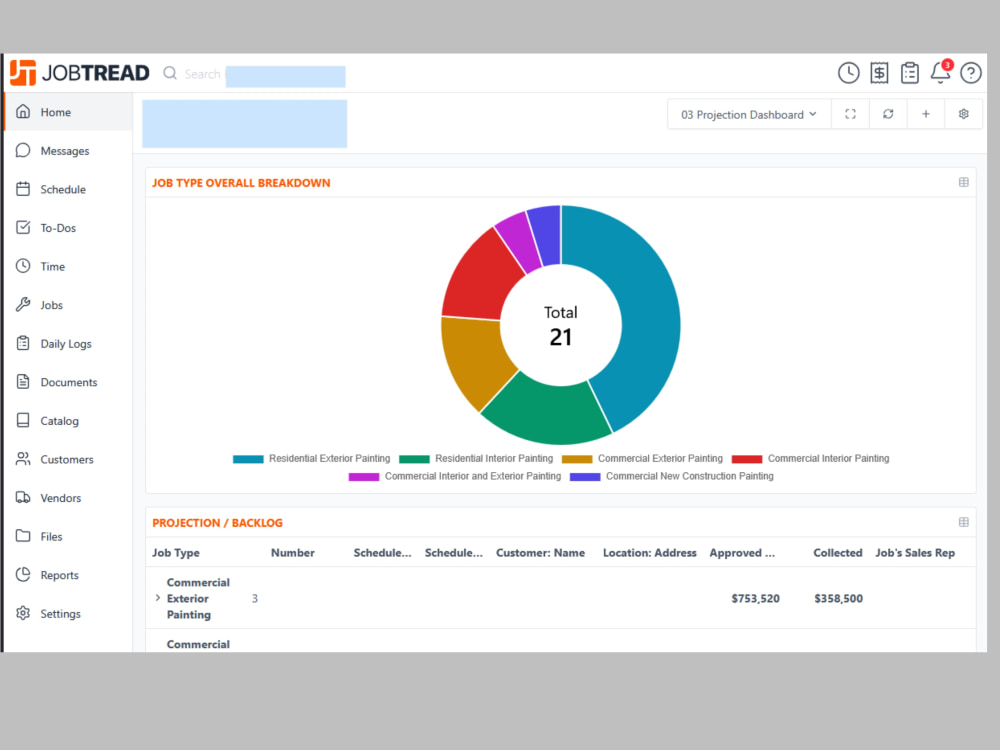Open Reports in the sidebar
Viewport: 1000px width, 750px height.
pos(68,575)
